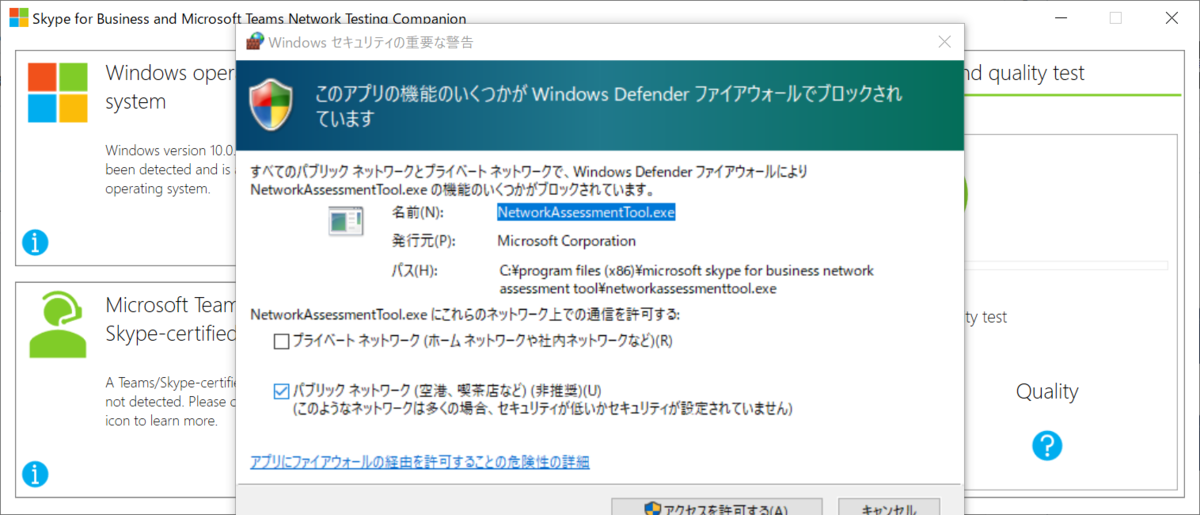Uncheck the public network checkbox
The width and height of the screenshot is (1200, 515).
pos(281,390)
